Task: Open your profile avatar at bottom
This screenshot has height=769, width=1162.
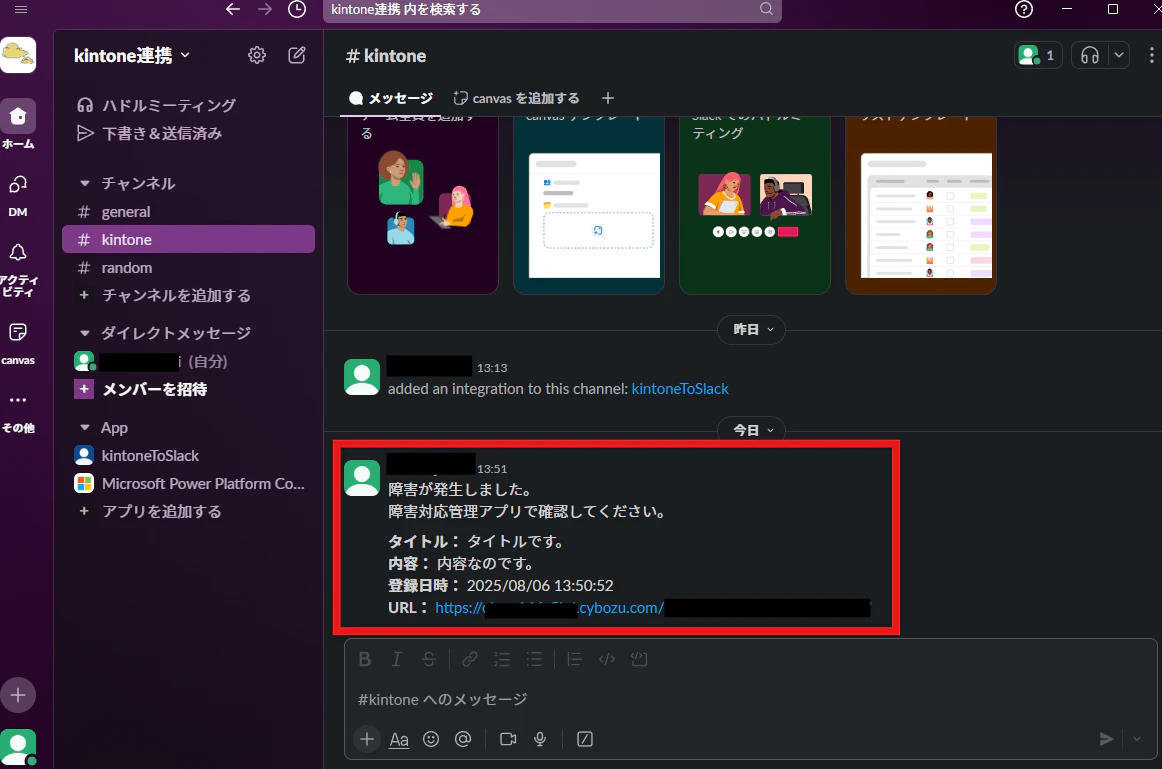Action: click(x=18, y=748)
